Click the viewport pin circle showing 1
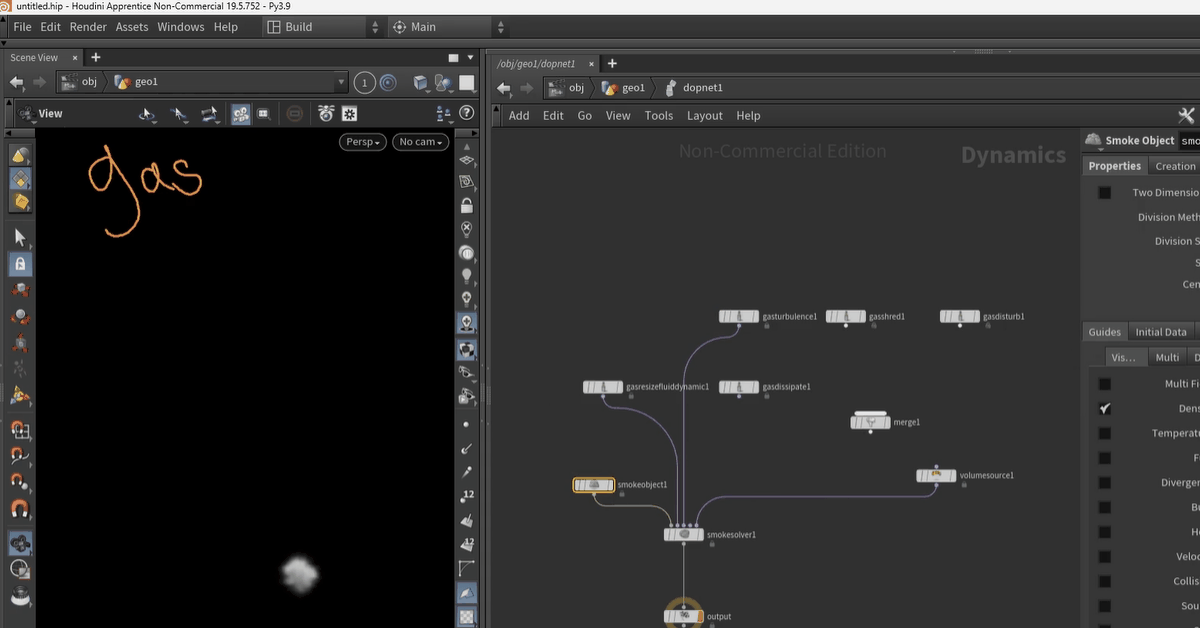1200x628 pixels. click(365, 83)
